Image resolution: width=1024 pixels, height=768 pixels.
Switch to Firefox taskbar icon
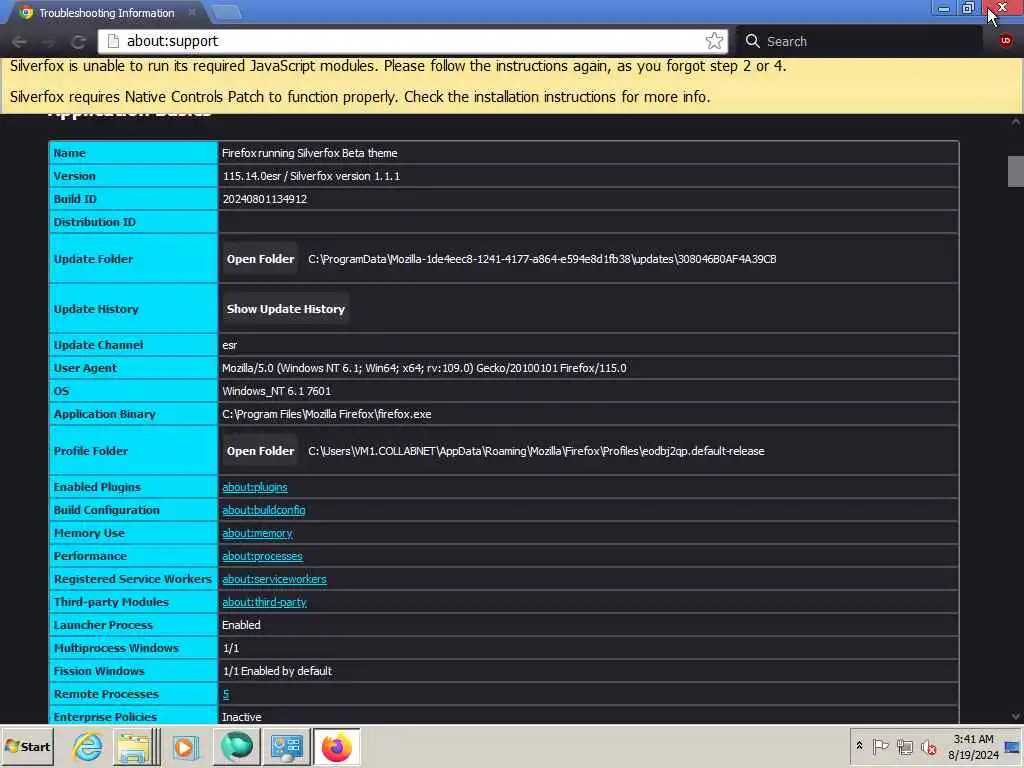(x=336, y=746)
